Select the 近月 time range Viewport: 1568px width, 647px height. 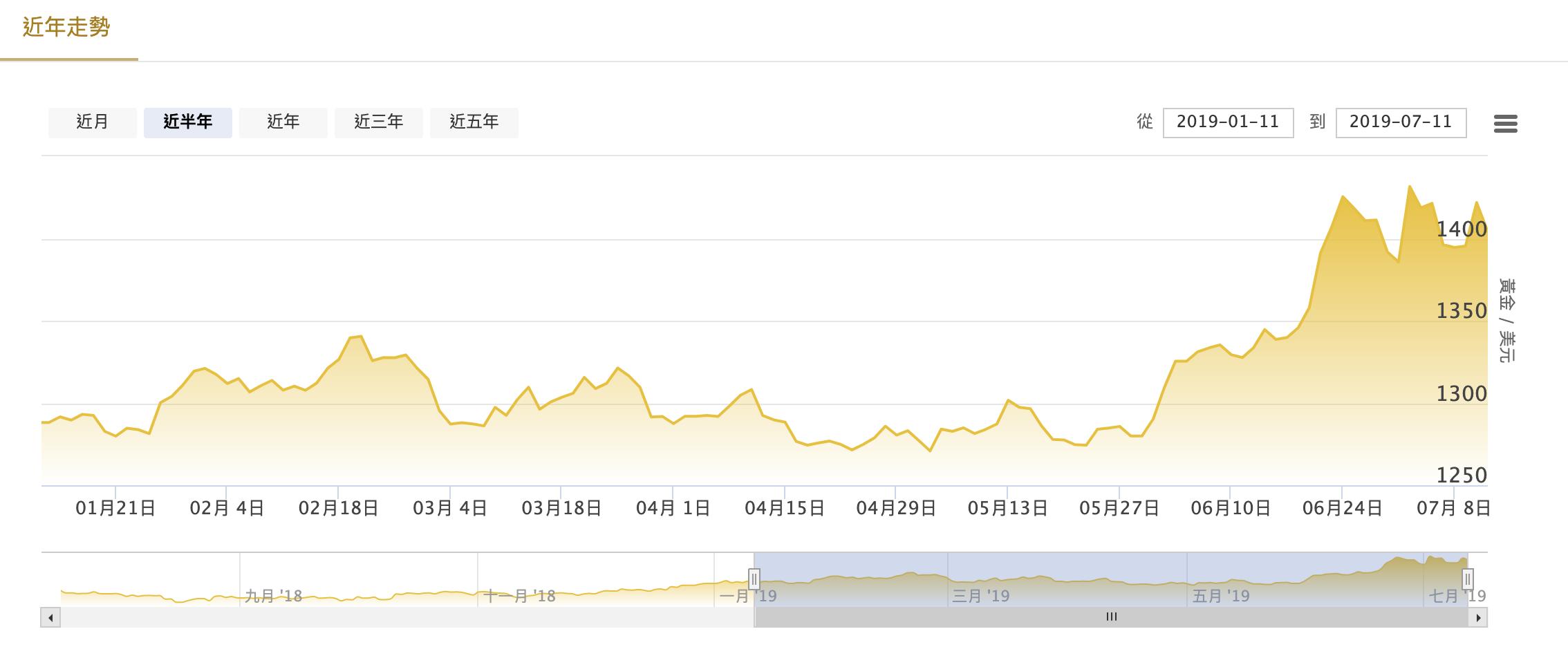tap(93, 122)
